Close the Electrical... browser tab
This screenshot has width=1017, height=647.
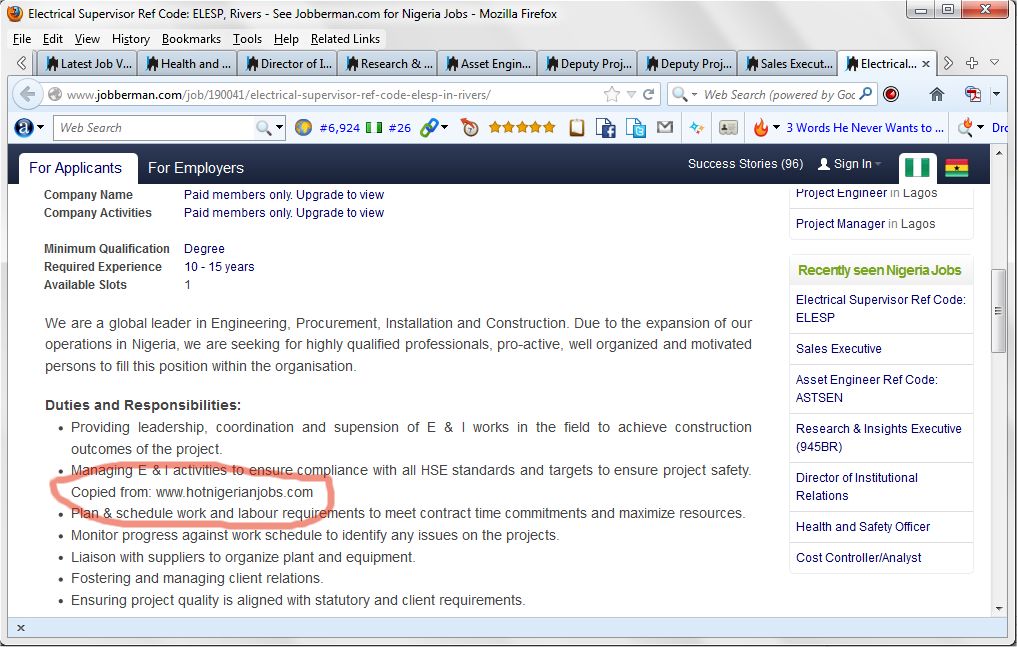[926, 64]
